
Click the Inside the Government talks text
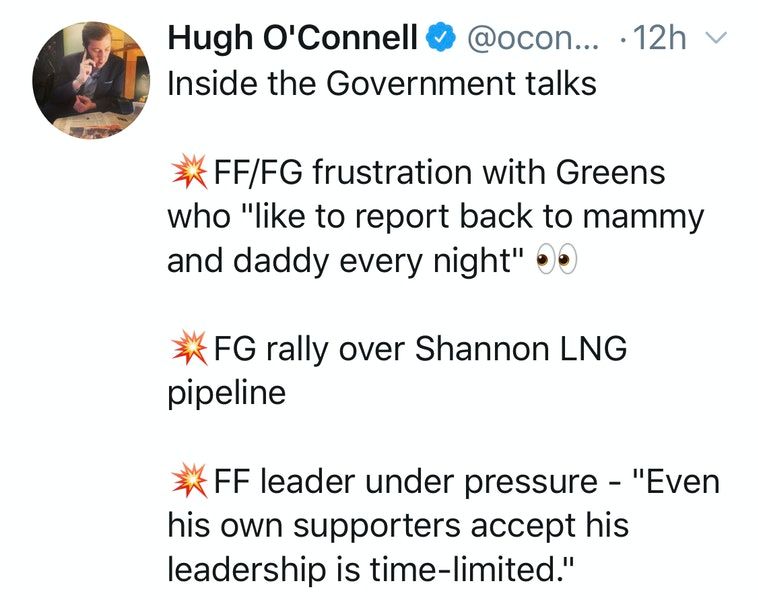pos(382,83)
